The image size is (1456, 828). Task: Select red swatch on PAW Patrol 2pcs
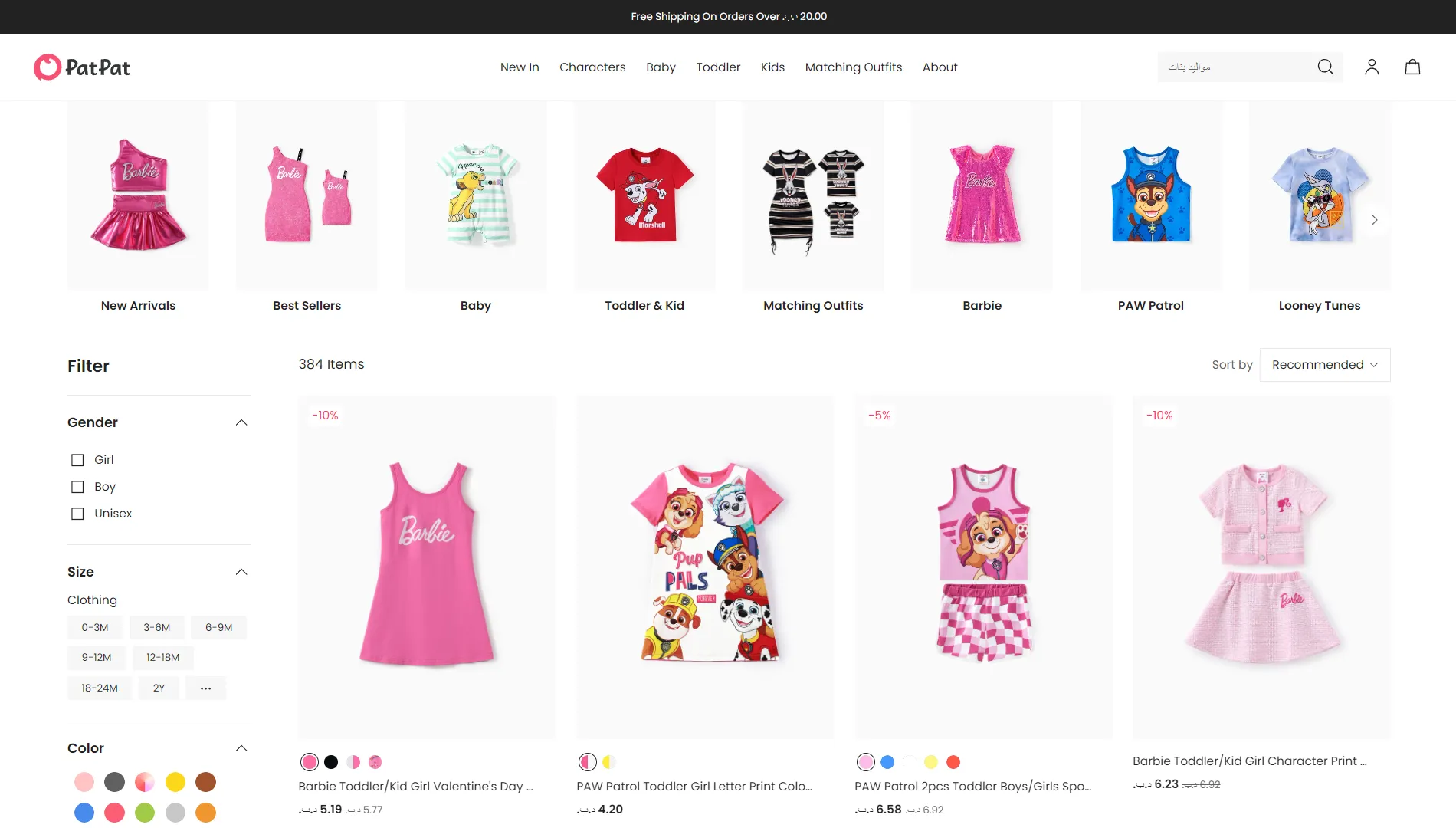tap(953, 762)
